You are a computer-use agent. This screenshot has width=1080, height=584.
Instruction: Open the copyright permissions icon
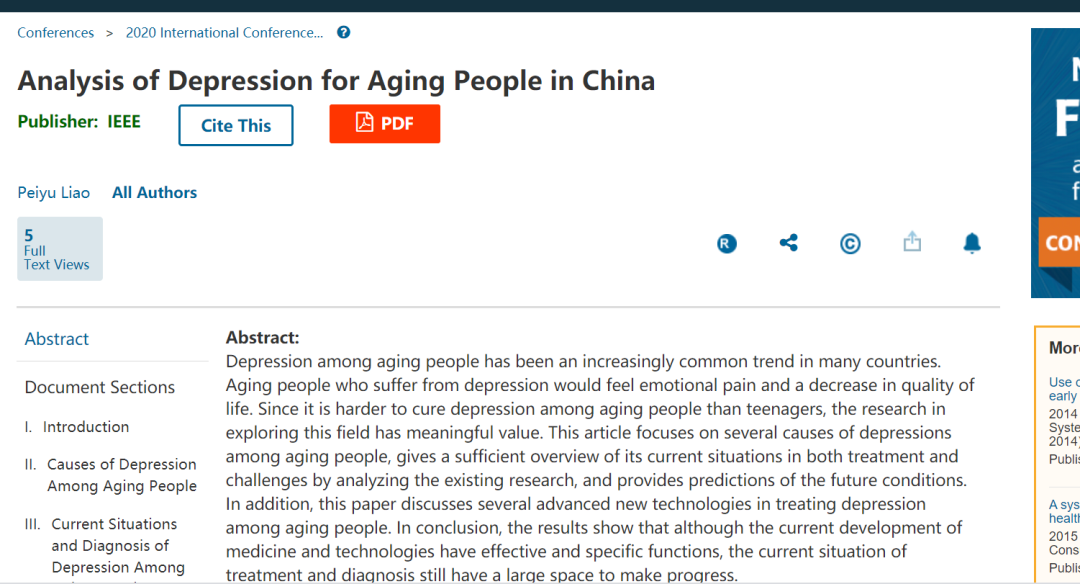tap(850, 243)
